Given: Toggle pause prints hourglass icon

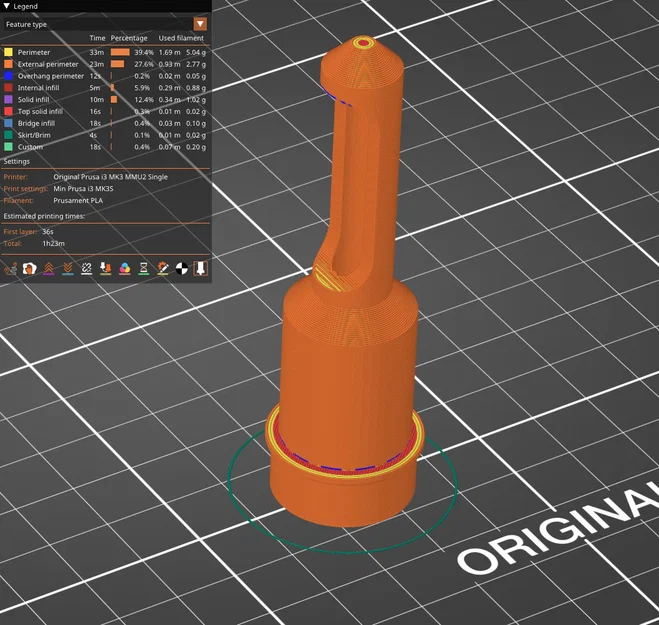Looking at the screenshot, I should coord(144,268).
